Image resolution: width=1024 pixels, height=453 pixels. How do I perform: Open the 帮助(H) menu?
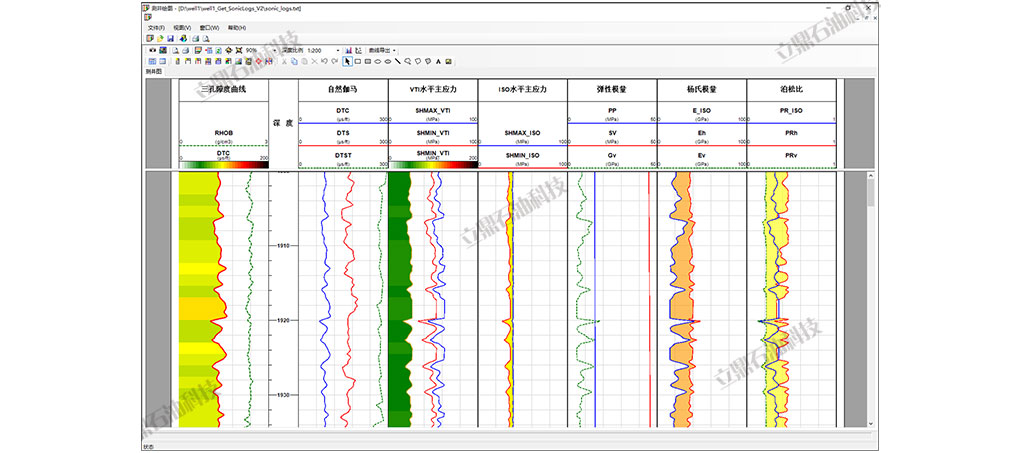pos(236,28)
